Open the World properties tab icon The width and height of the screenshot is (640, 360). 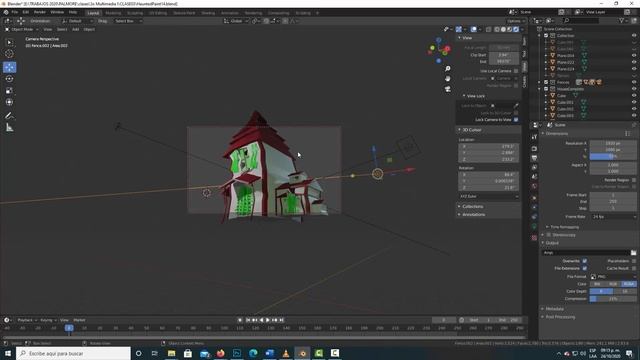(534, 186)
